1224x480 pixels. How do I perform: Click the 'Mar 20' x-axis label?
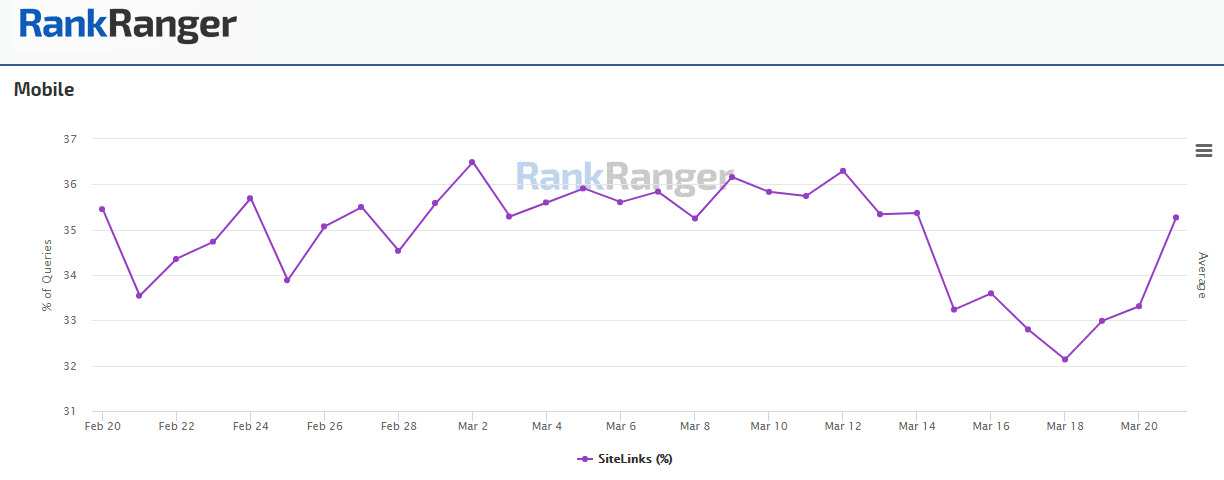coord(1138,426)
